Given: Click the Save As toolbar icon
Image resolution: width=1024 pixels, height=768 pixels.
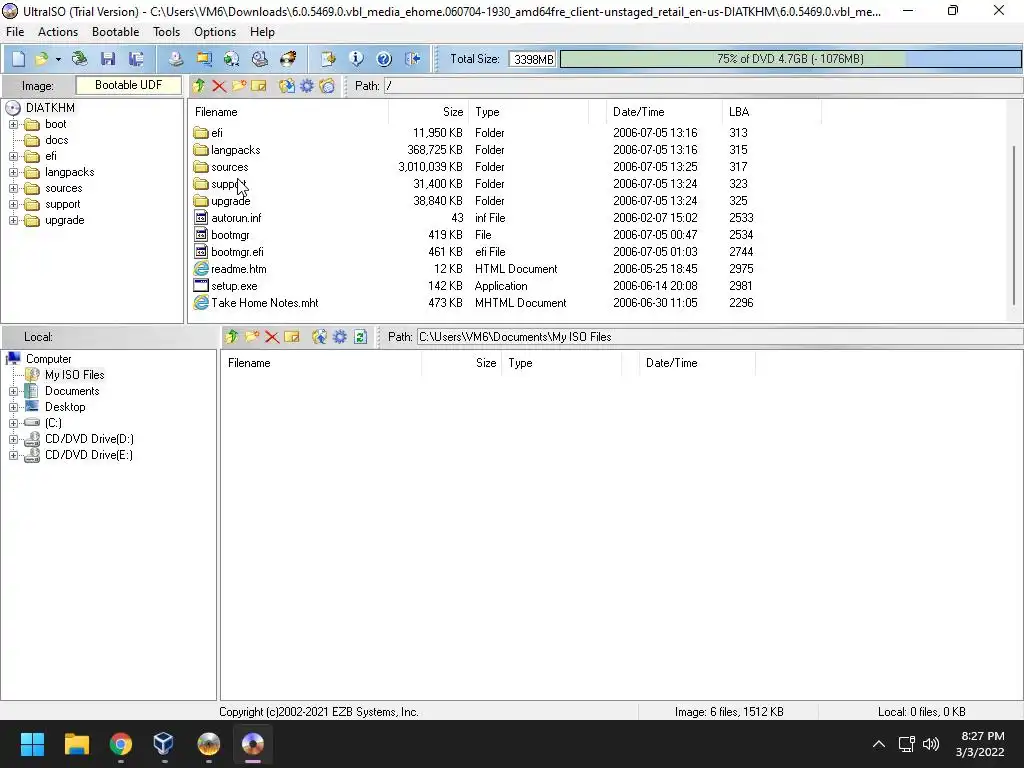Looking at the screenshot, I should point(136,59).
